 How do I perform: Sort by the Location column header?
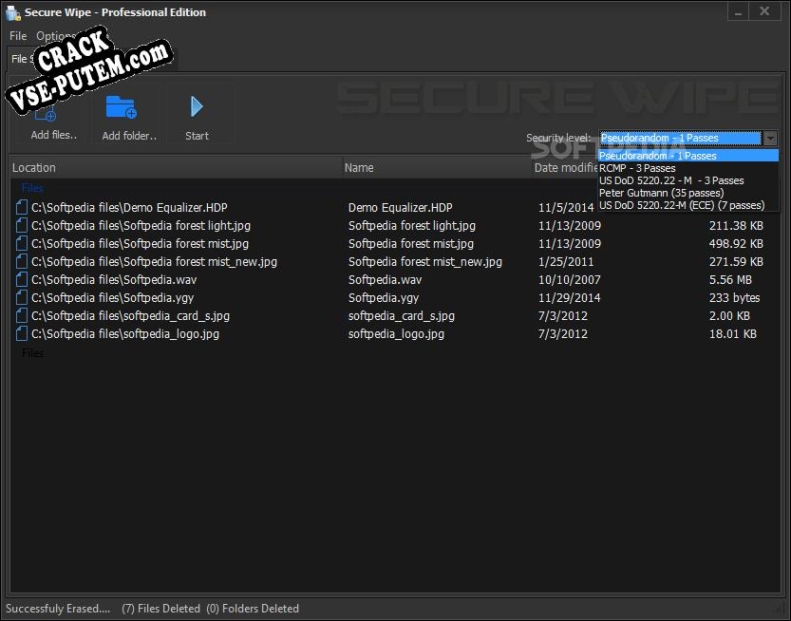(x=176, y=167)
